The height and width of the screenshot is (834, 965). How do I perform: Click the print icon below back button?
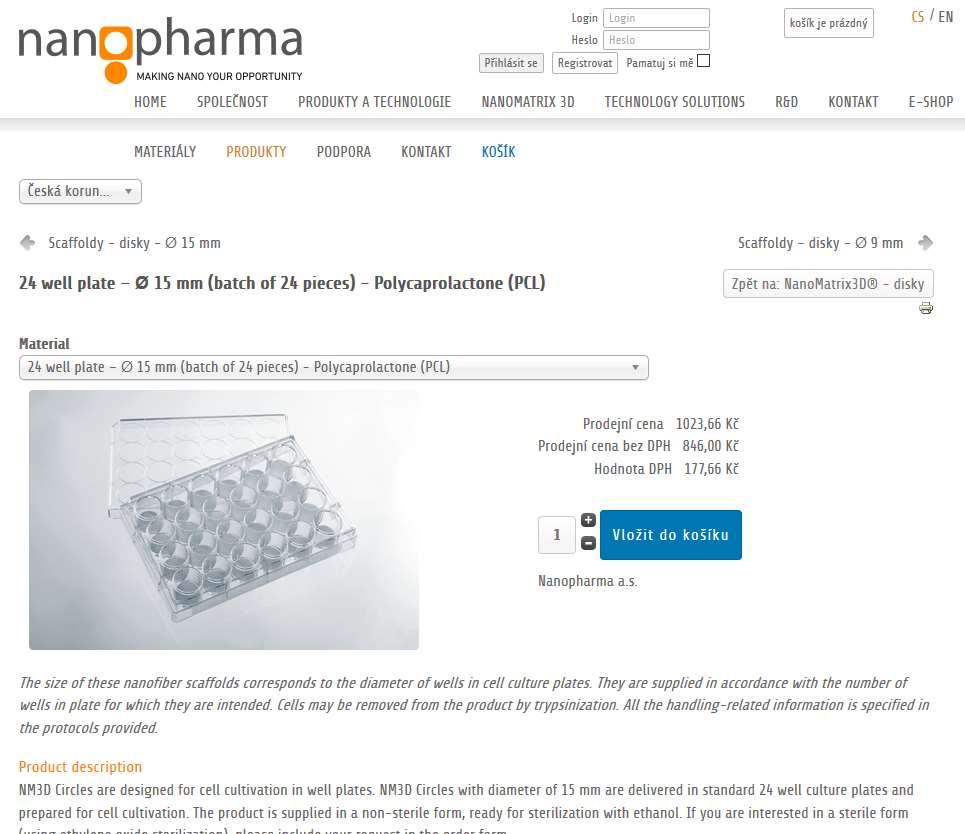926,308
